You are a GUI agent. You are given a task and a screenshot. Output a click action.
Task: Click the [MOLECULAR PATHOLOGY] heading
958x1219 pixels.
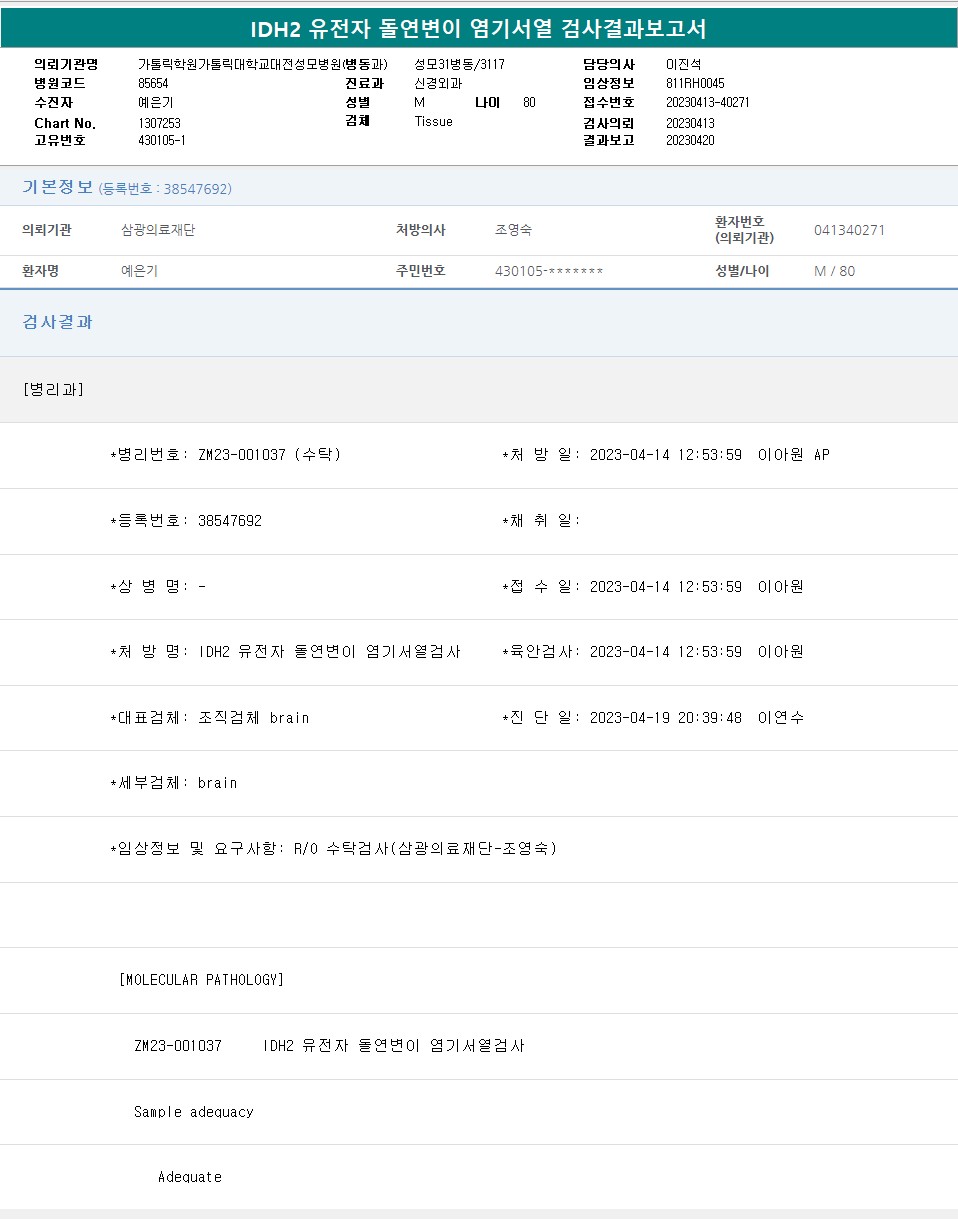pyautogui.click(x=201, y=980)
